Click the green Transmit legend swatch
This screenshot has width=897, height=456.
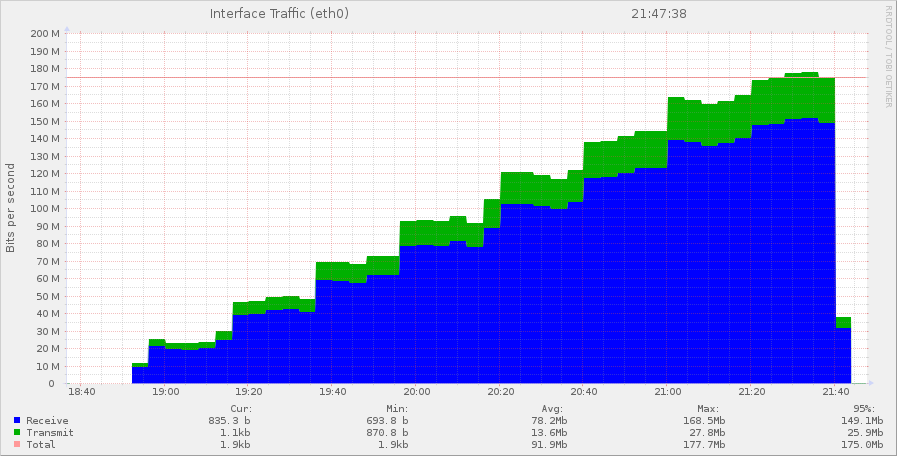pos(17,433)
